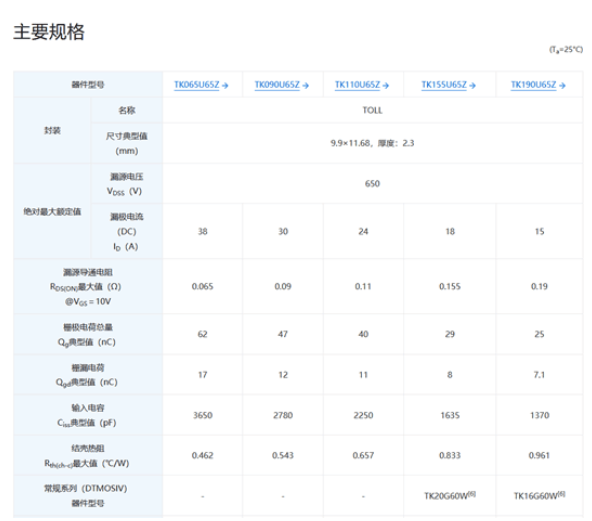This screenshot has height=521, width=592.
Task: Open the TK110U65Z product link
Action: (x=358, y=85)
